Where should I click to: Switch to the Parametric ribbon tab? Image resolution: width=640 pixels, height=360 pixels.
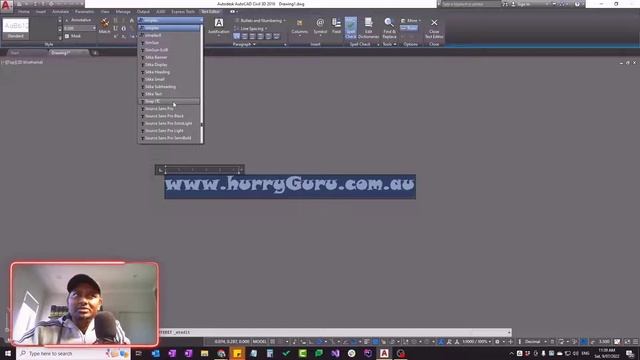84,12
